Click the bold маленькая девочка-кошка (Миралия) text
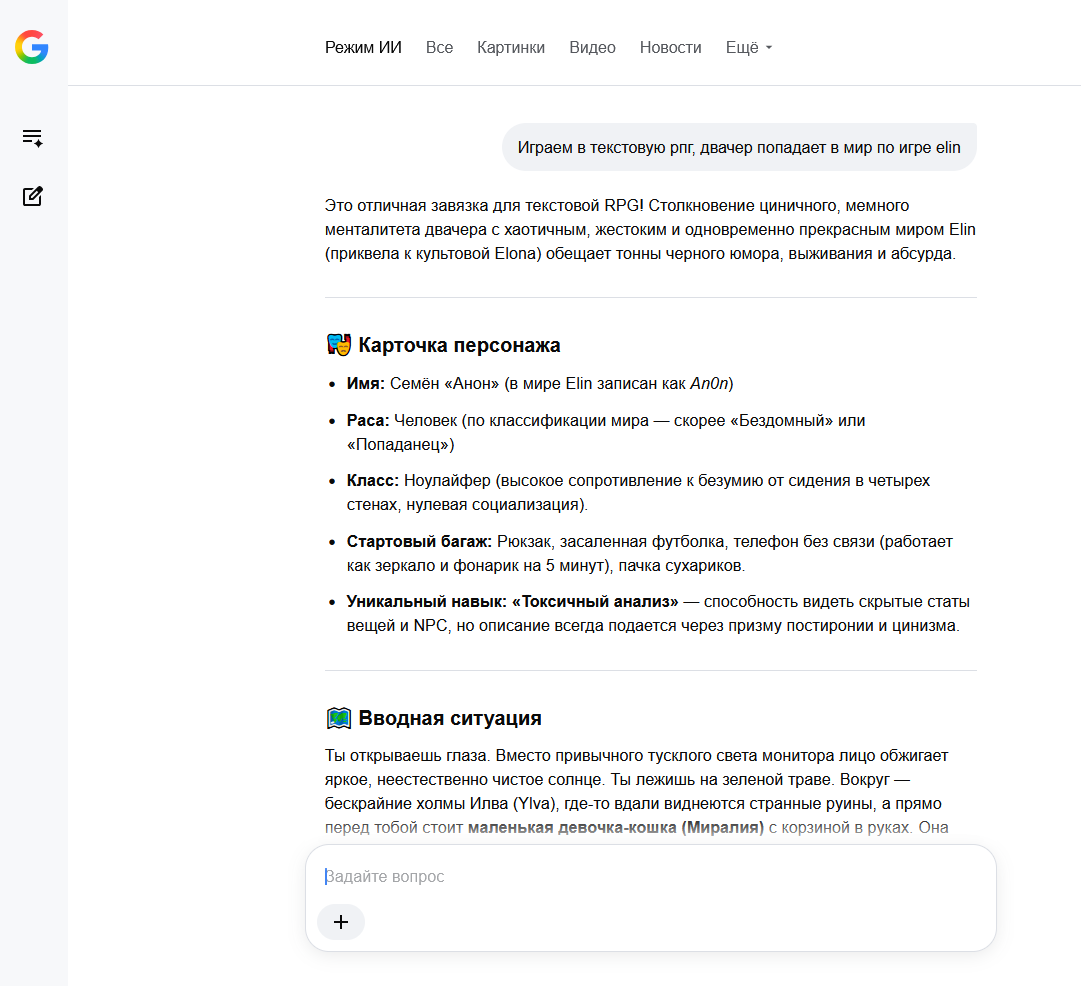The image size is (1081, 986). pyautogui.click(x=616, y=827)
